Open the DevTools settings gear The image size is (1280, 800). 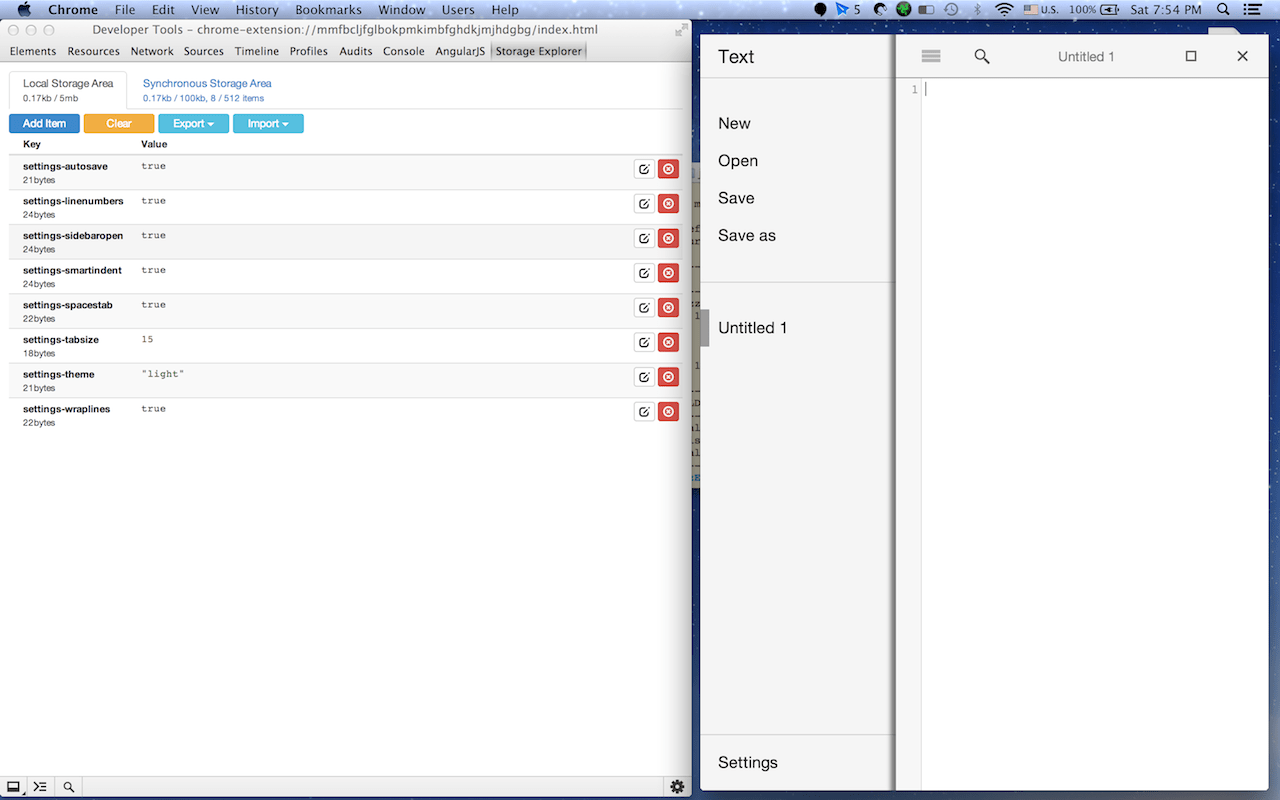point(677,786)
